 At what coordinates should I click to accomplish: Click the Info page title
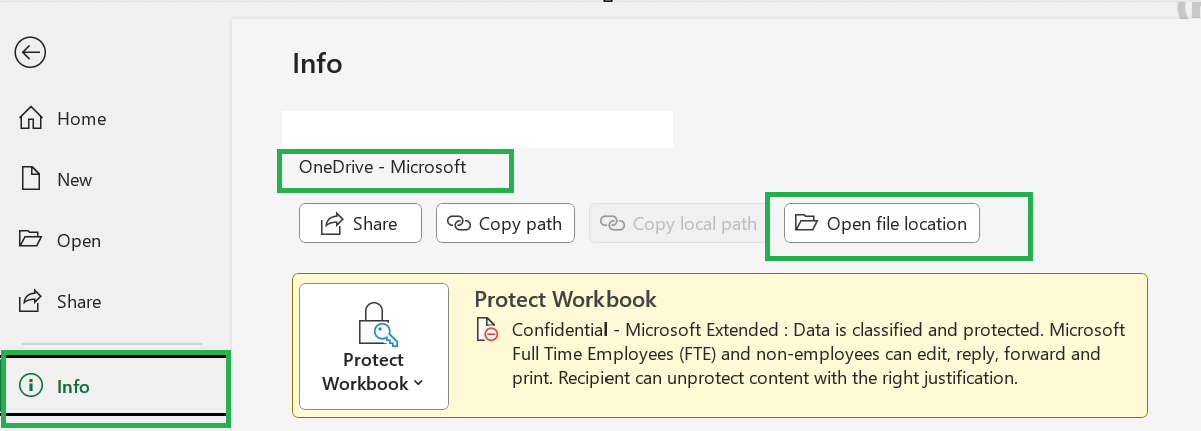tap(317, 64)
